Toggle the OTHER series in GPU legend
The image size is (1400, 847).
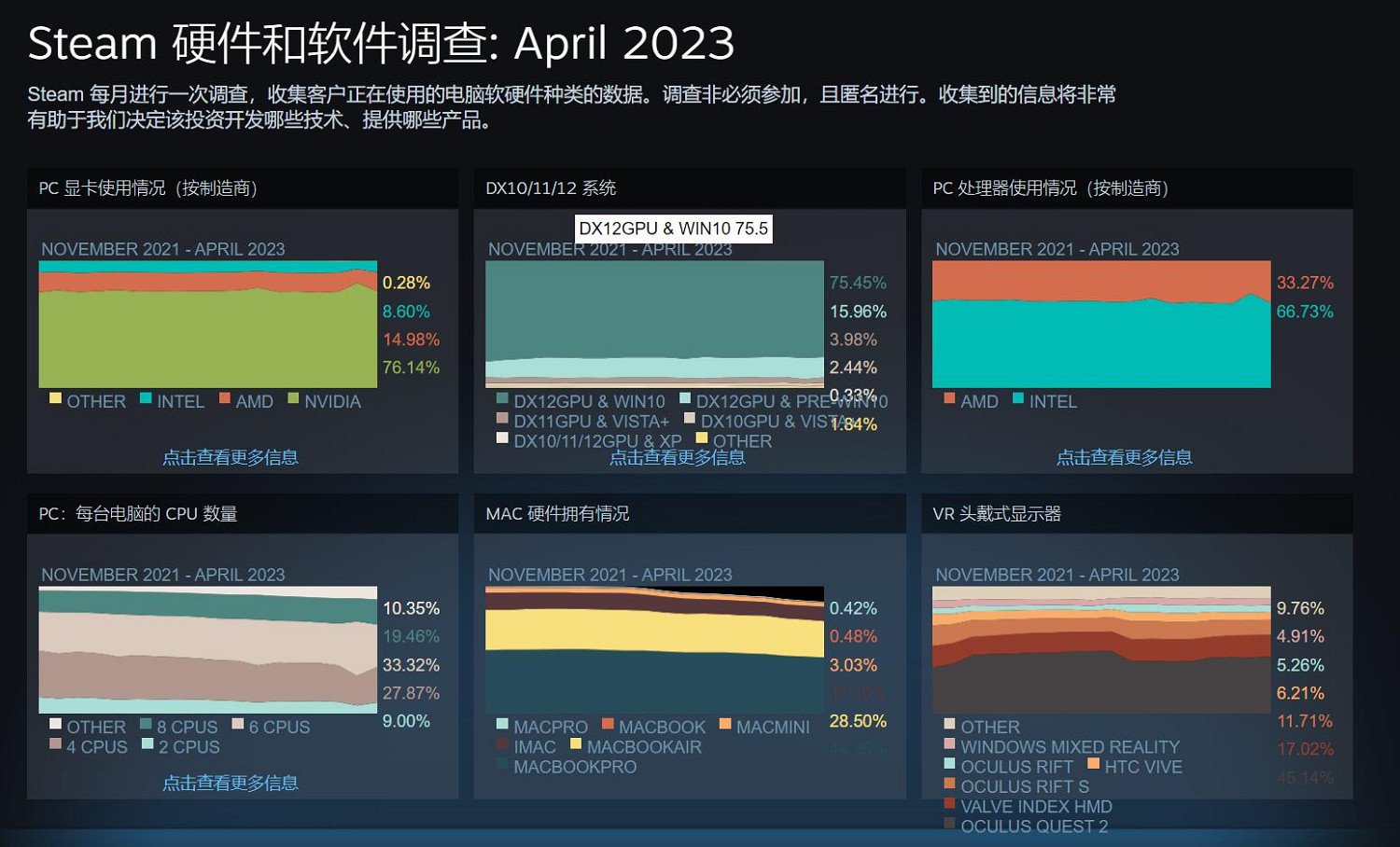(x=56, y=399)
